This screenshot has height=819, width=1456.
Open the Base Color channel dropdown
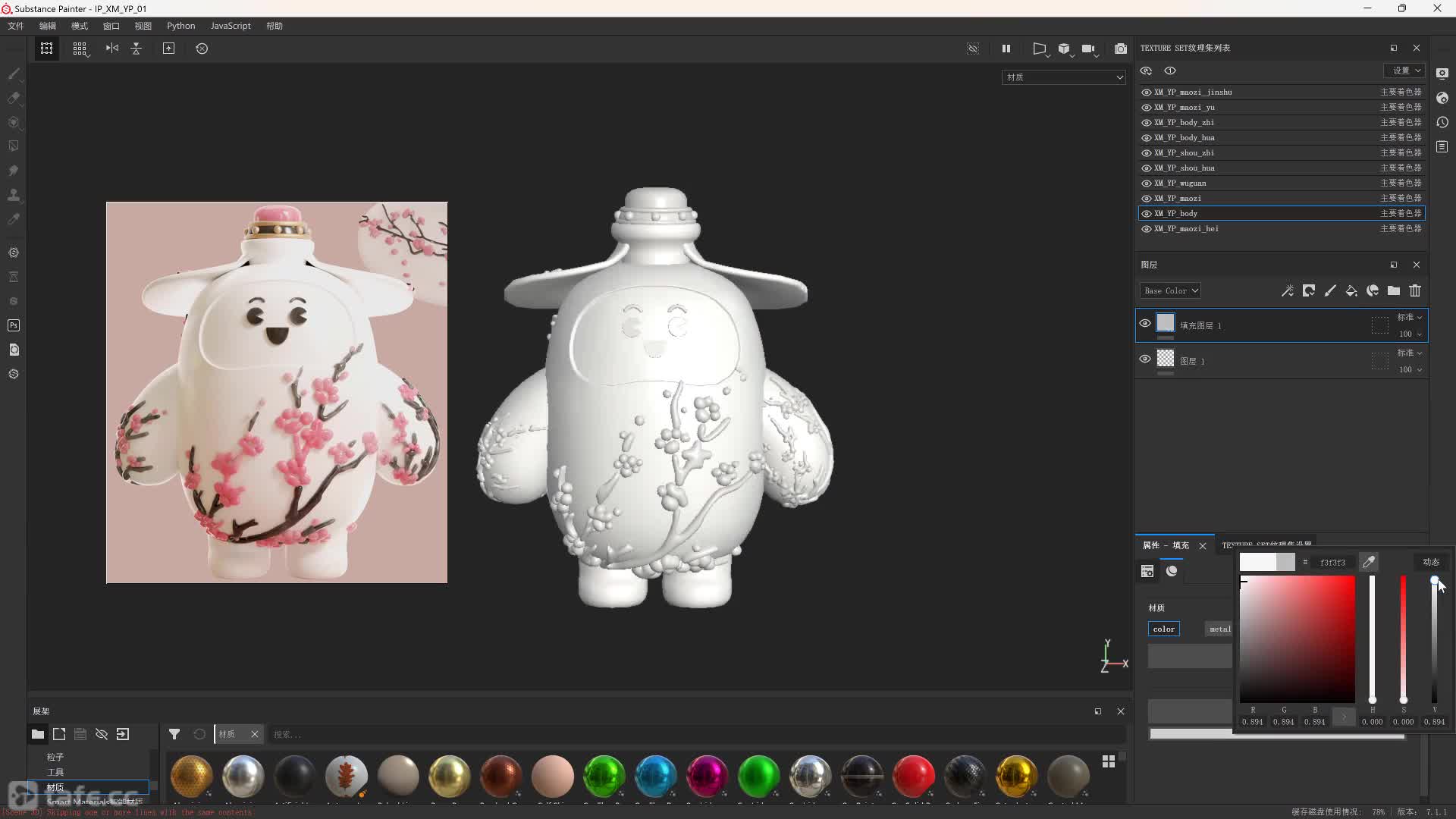1170,290
